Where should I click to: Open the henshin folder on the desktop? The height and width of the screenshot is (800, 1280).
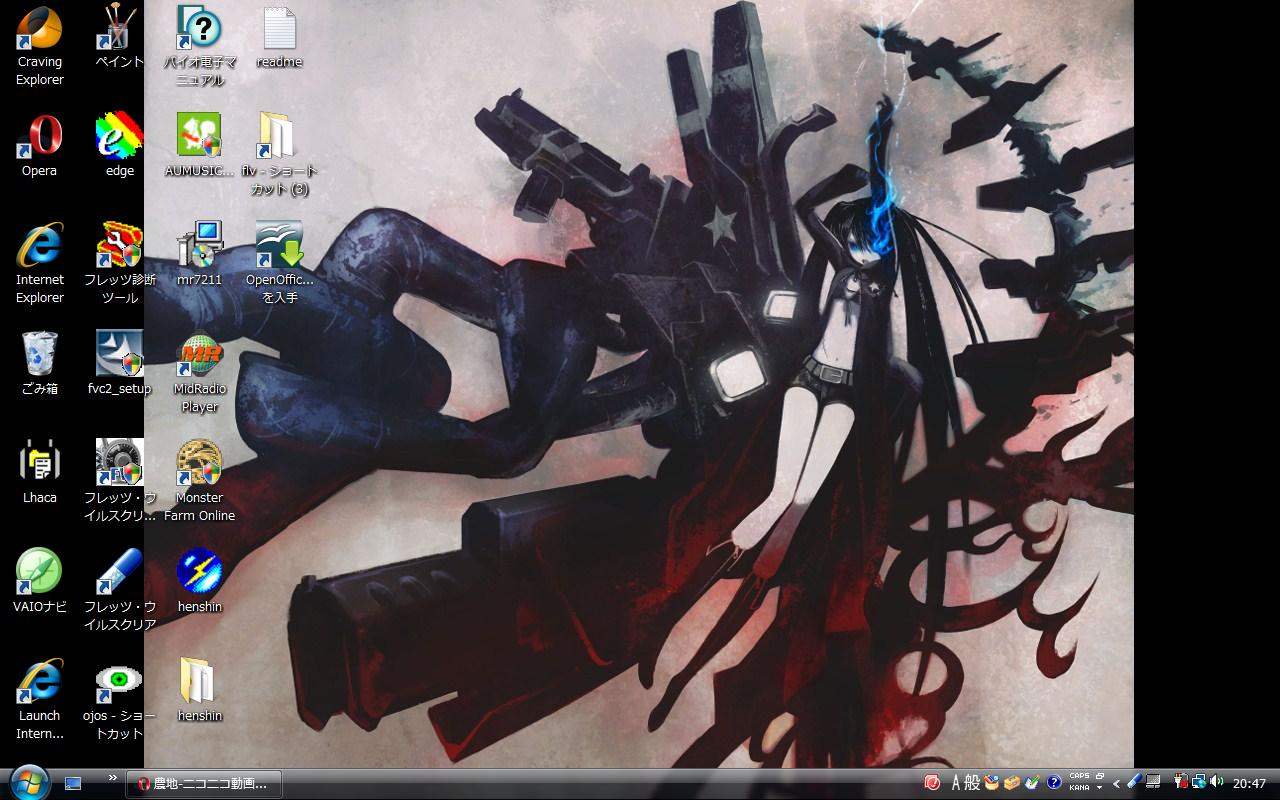tap(199, 691)
